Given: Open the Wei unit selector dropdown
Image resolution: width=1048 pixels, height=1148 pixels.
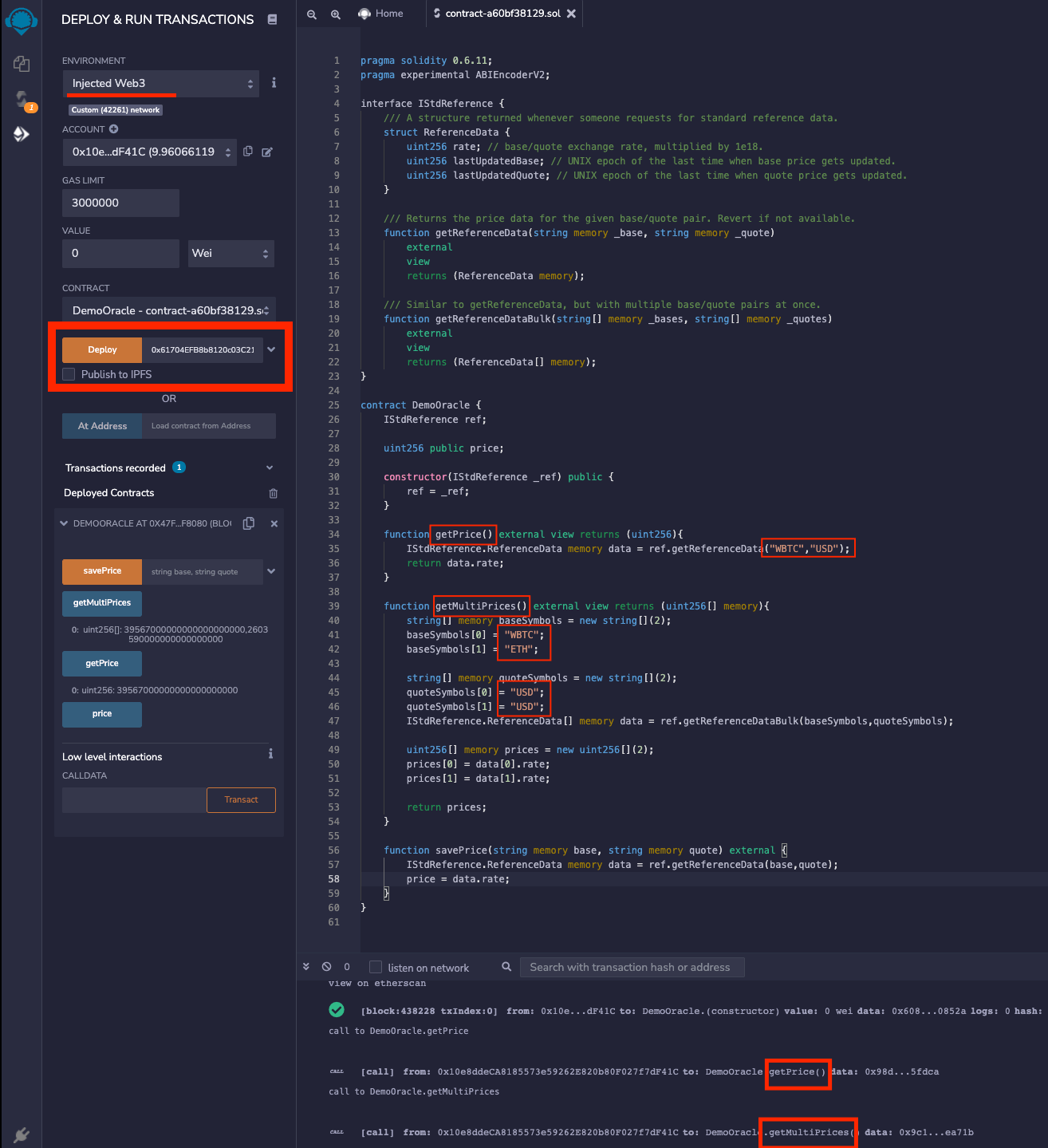Looking at the screenshot, I should pyautogui.click(x=230, y=253).
